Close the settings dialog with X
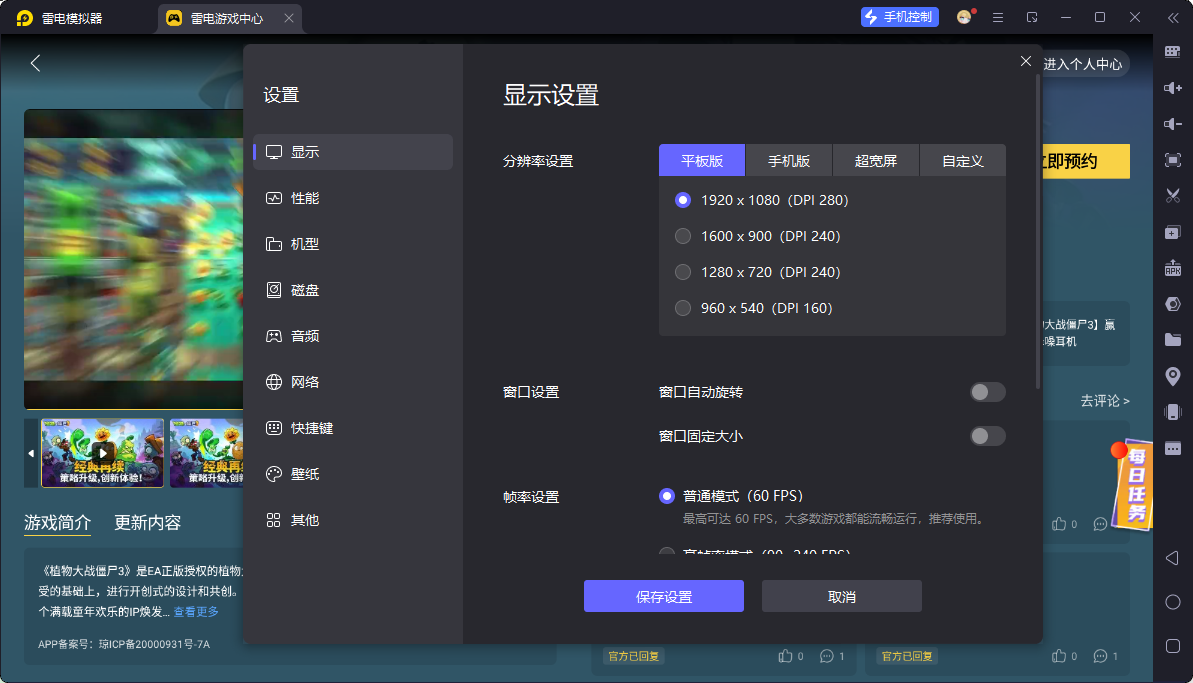1193x683 pixels. coord(1026,61)
